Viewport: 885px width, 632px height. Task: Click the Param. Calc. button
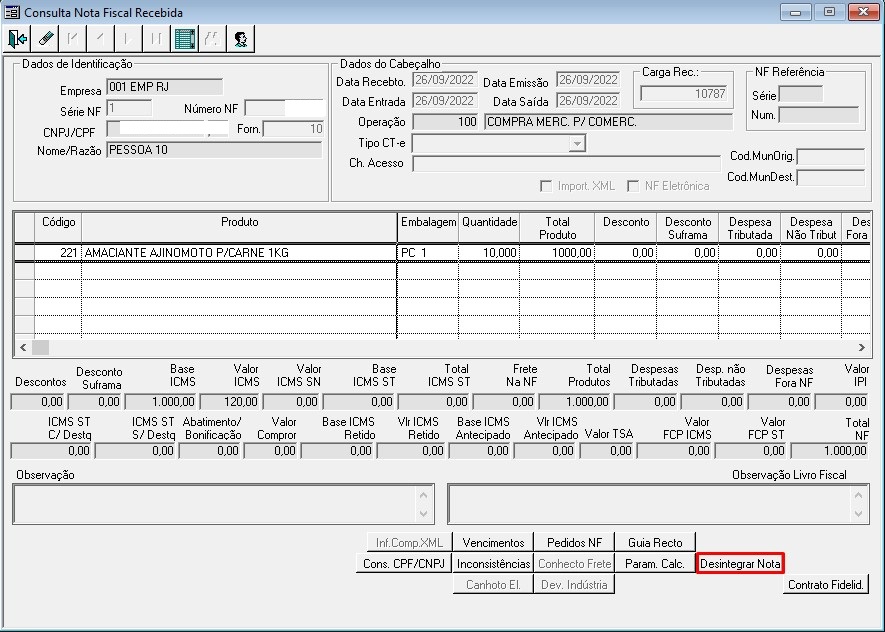pyautogui.click(x=655, y=564)
